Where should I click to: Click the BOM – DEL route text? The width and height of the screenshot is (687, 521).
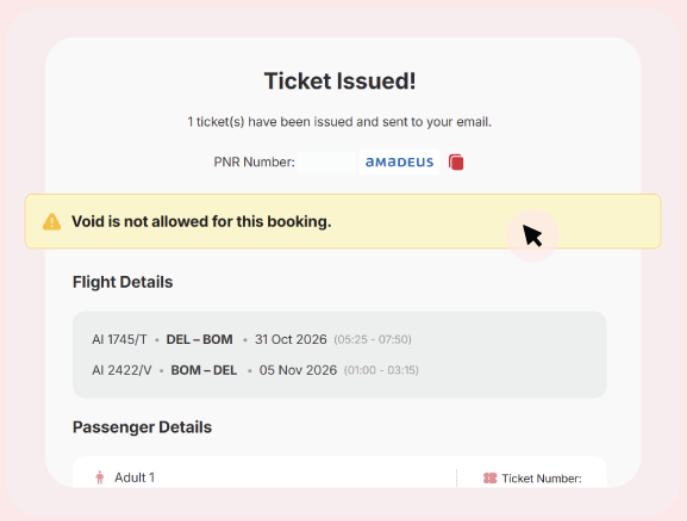(204, 370)
